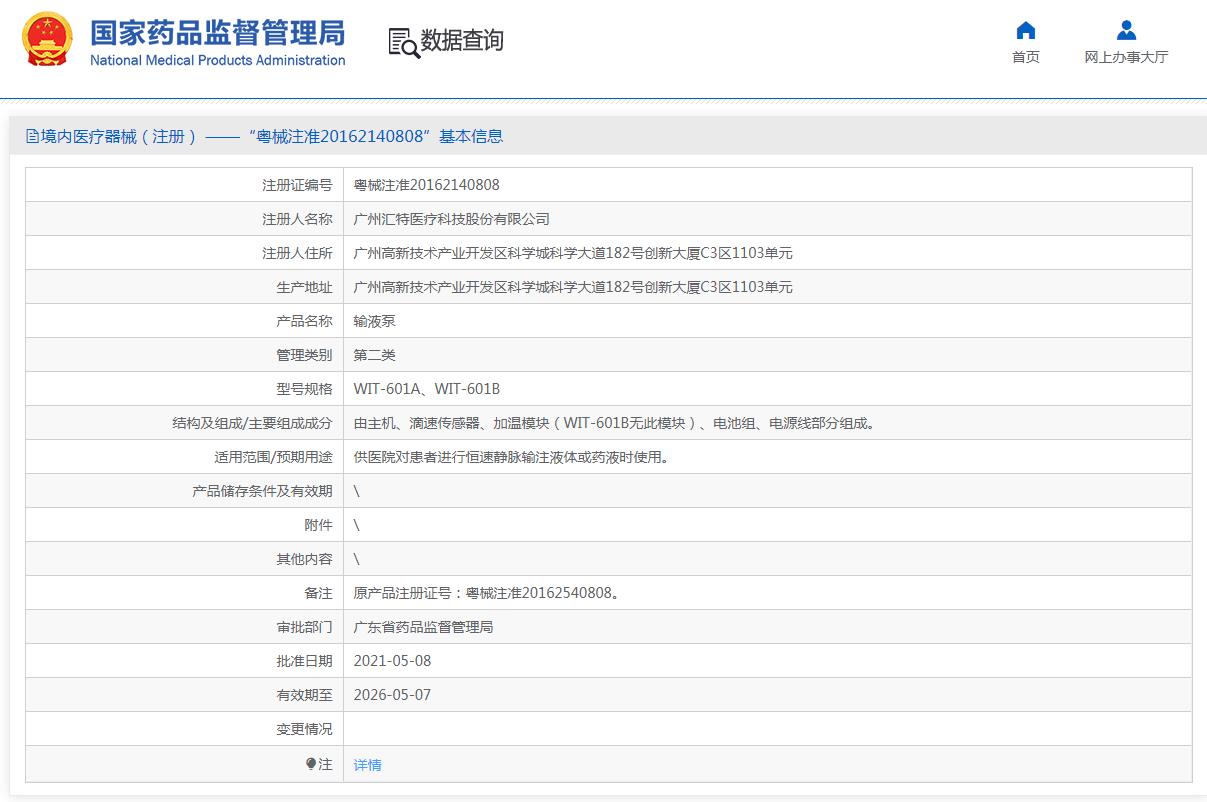Select product name 输液泵
The image size is (1207, 802).
(374, 321)
